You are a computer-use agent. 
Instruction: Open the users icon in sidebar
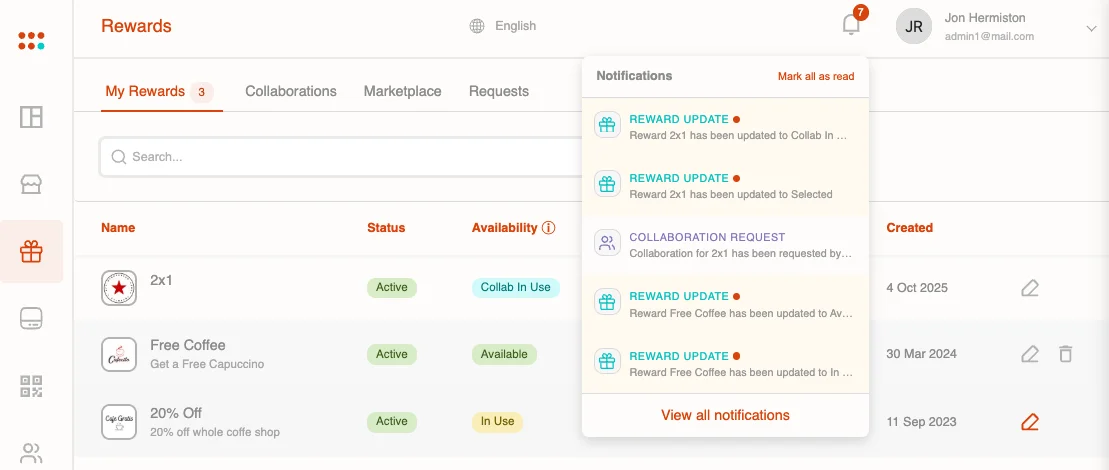click(x=31, y=452)
